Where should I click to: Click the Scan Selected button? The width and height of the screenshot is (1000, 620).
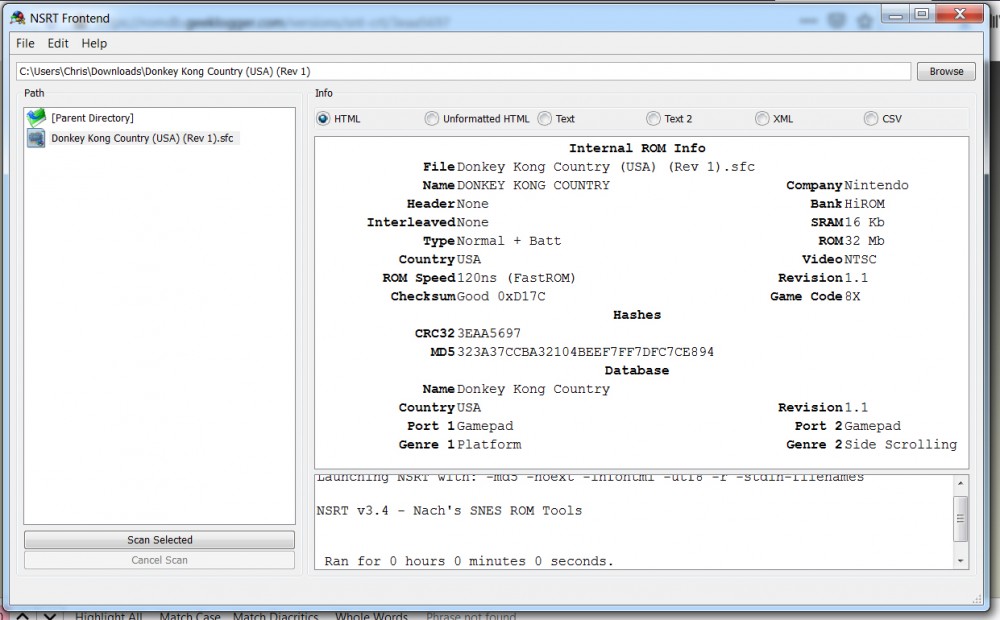159,540
